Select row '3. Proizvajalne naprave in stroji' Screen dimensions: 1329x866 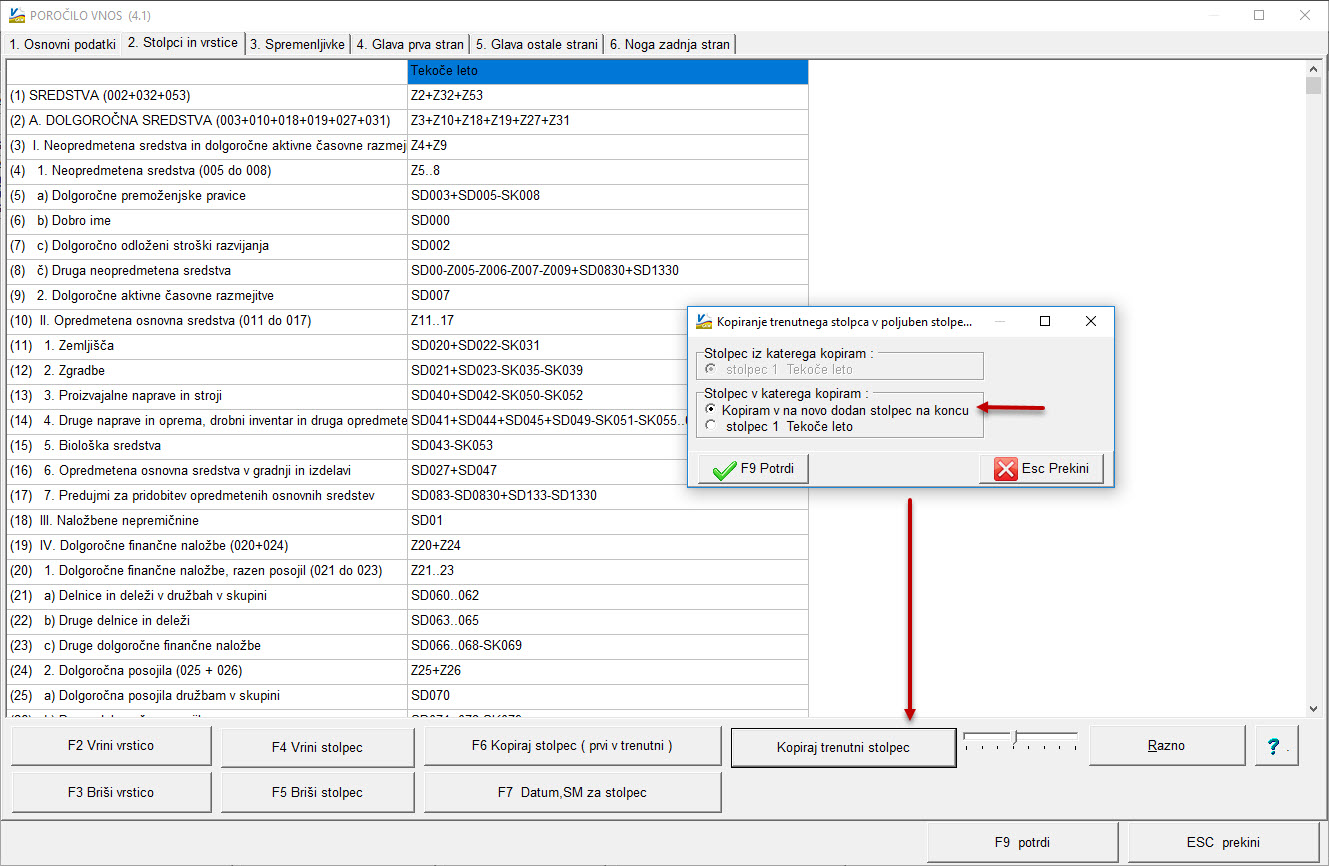point(207,396)
